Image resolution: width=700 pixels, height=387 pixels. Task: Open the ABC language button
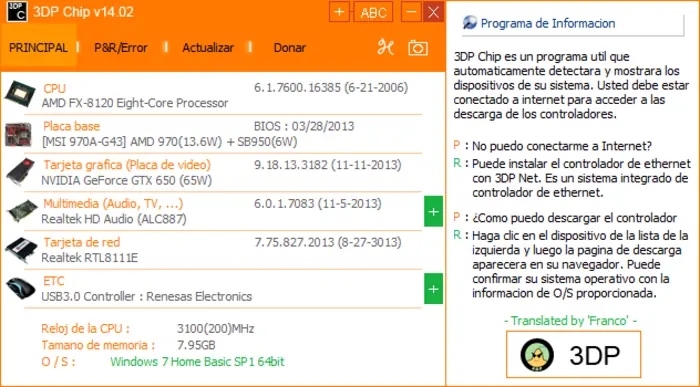[x=373, y=12]
